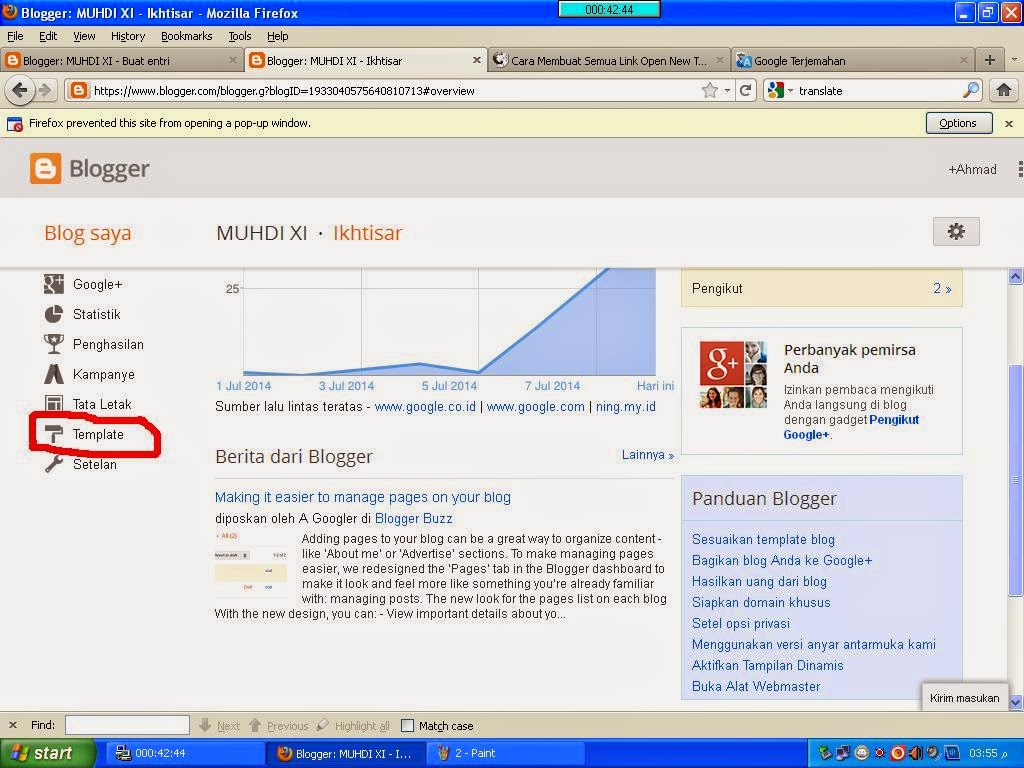Open the Edit menu
The image size is (1024, 768).
[48, 36]
